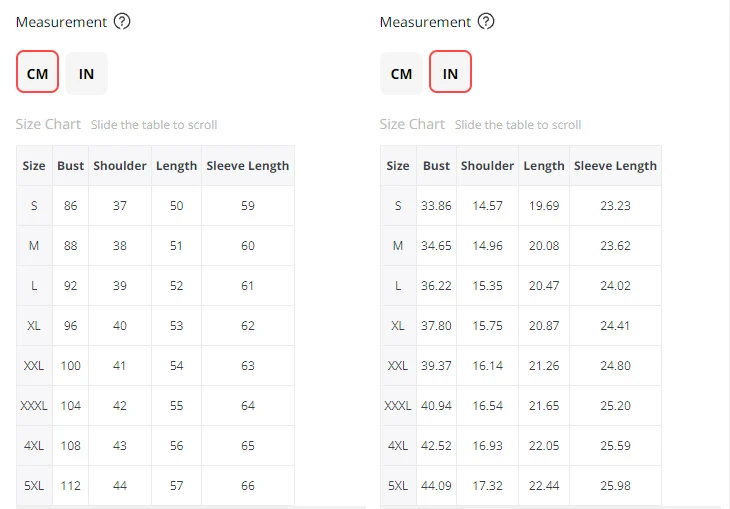Select the XL size row in left table
The height and width of the screenshot is (509, 730).
pos(34,326)
